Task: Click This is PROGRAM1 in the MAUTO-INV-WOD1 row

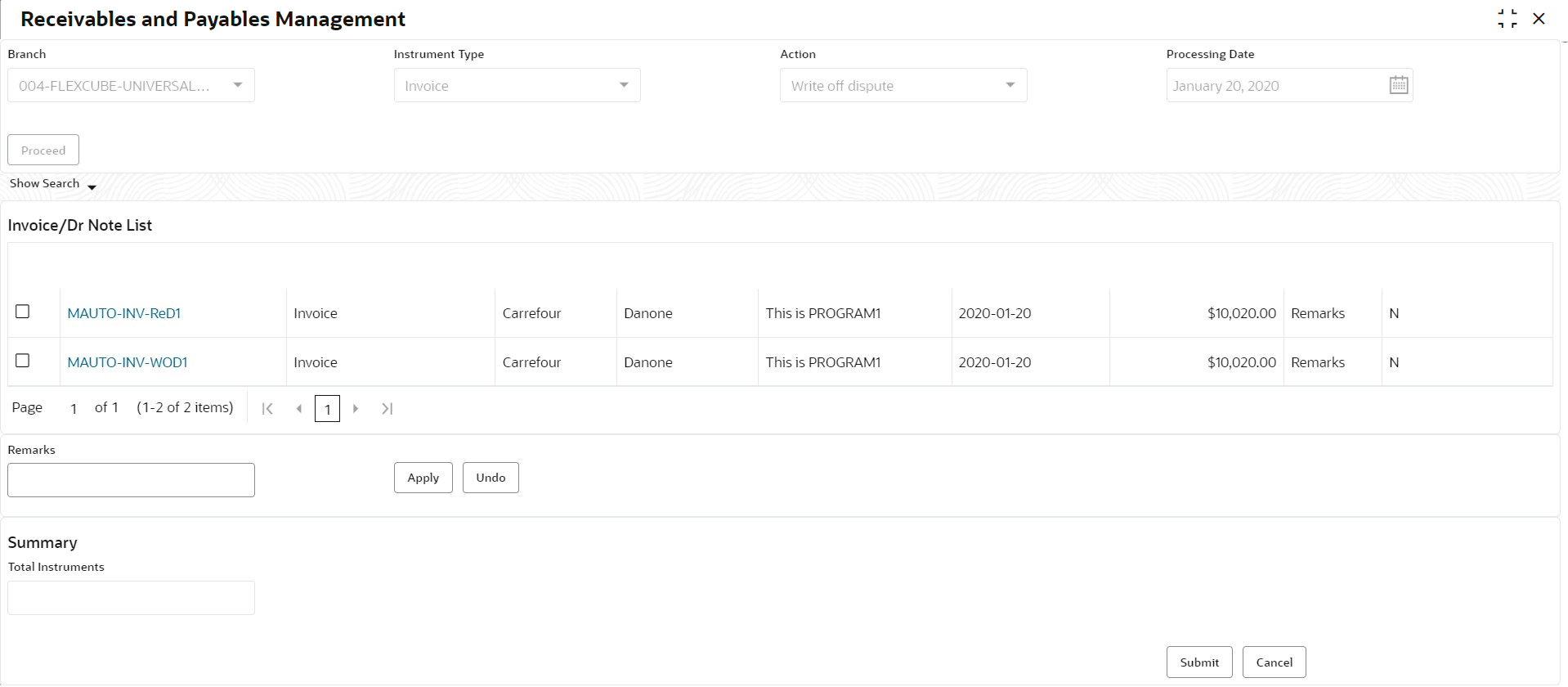Action: pos(823,362)
